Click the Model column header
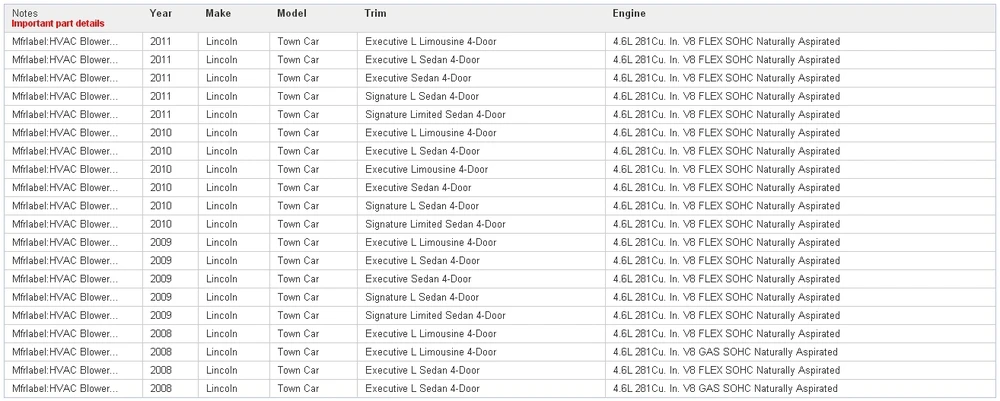This screenshot has width=1000, height=401. 292,13
